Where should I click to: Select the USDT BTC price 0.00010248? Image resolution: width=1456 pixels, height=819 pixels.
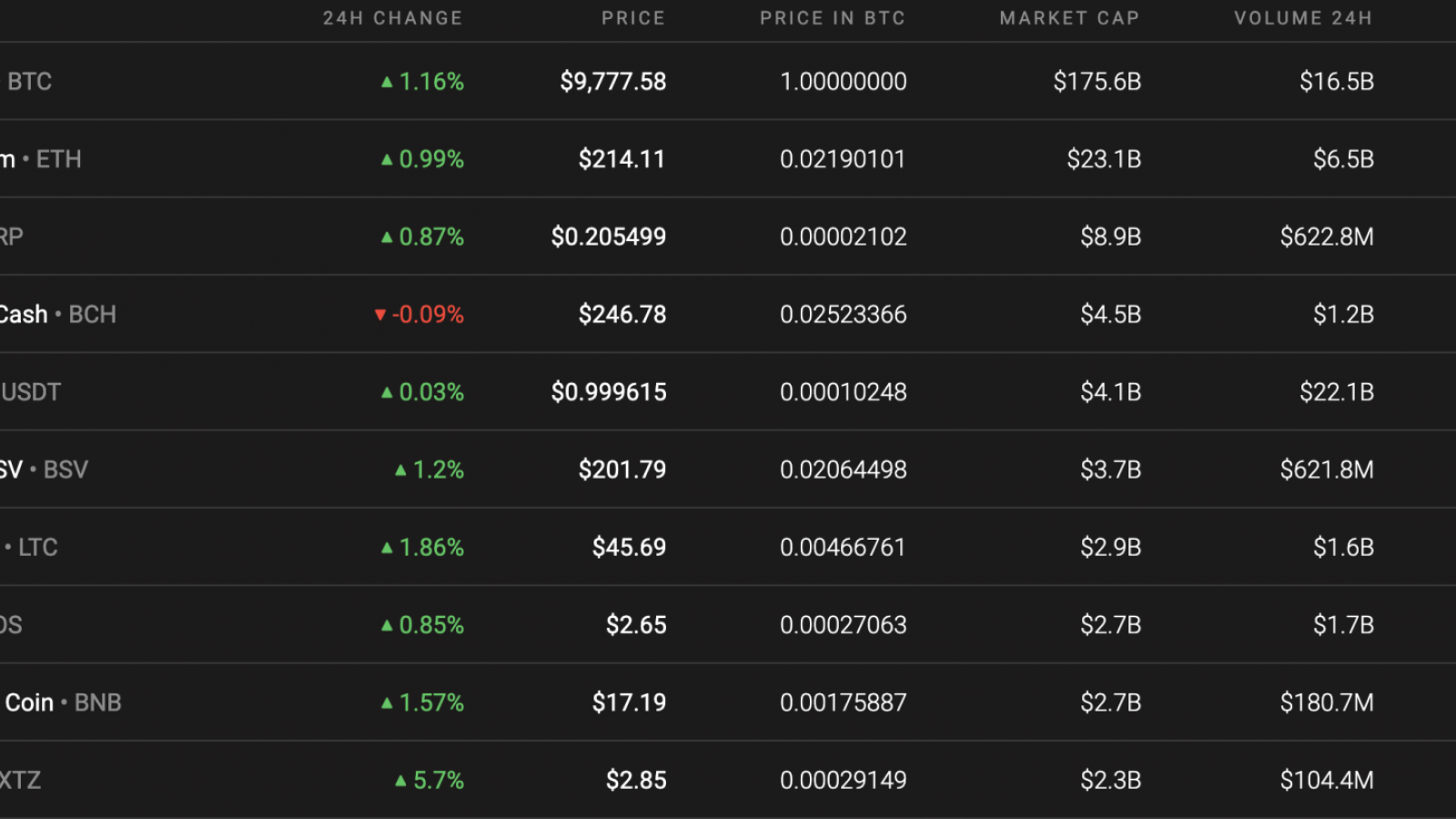(x=844, y=392)
